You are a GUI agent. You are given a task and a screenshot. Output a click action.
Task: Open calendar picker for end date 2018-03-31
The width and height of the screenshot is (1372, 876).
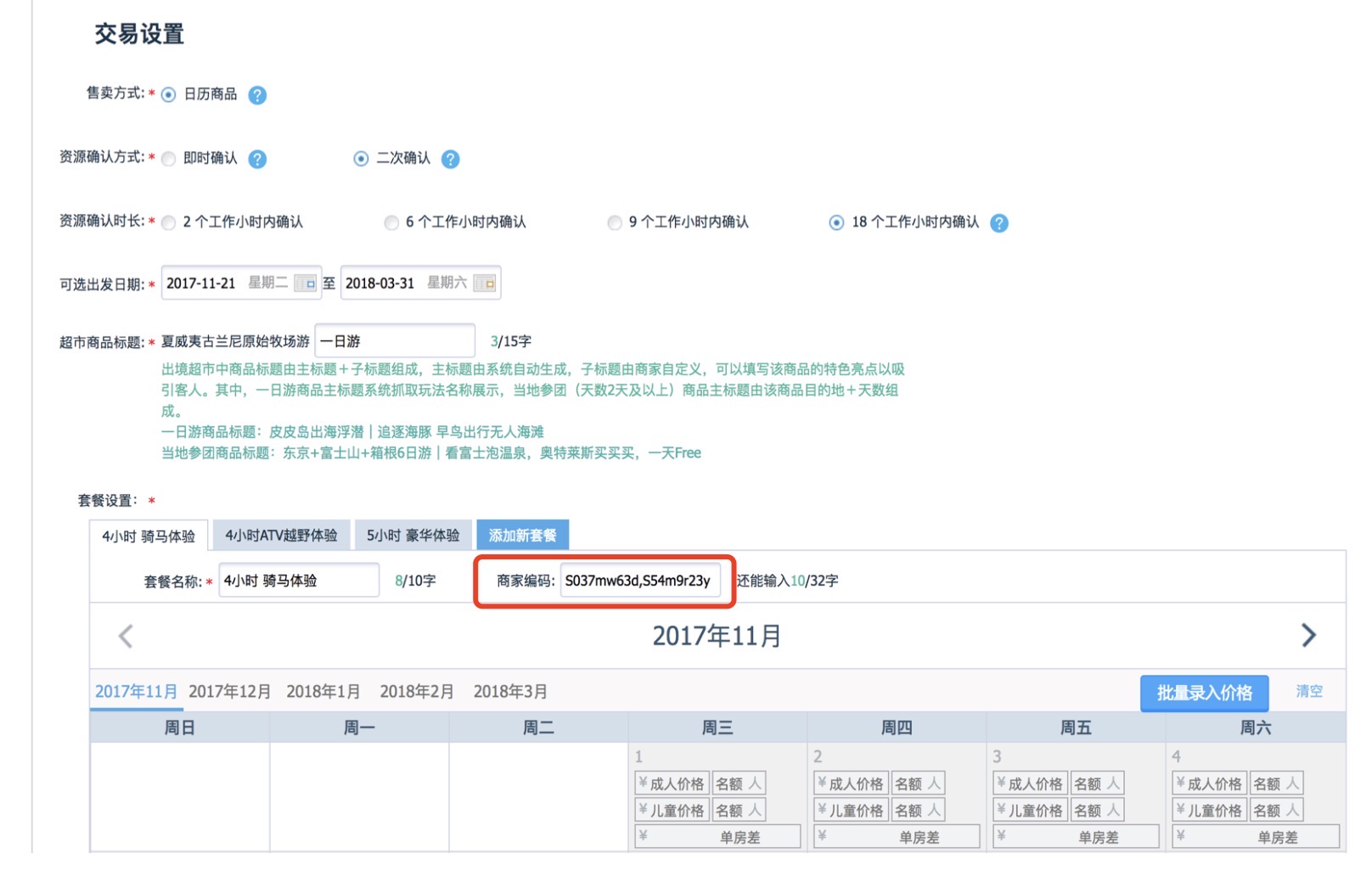point(485,284)
